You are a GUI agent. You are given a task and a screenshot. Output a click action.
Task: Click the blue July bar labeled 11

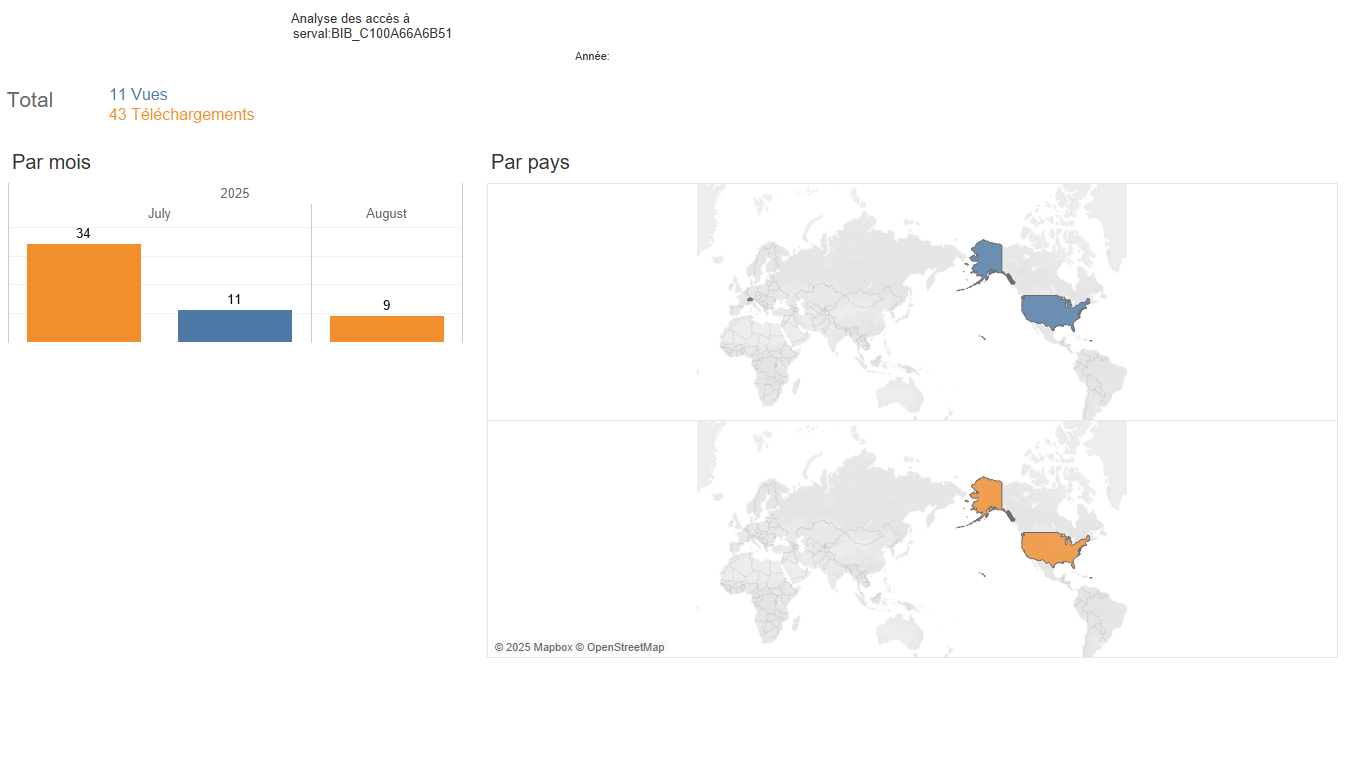(x=235, y=326)
